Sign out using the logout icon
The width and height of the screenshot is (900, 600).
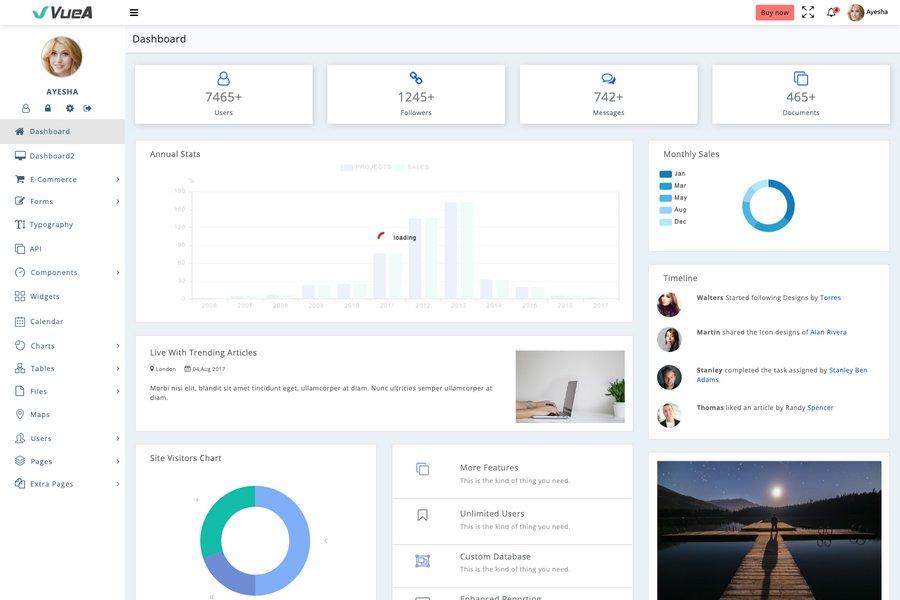point(88,106)
